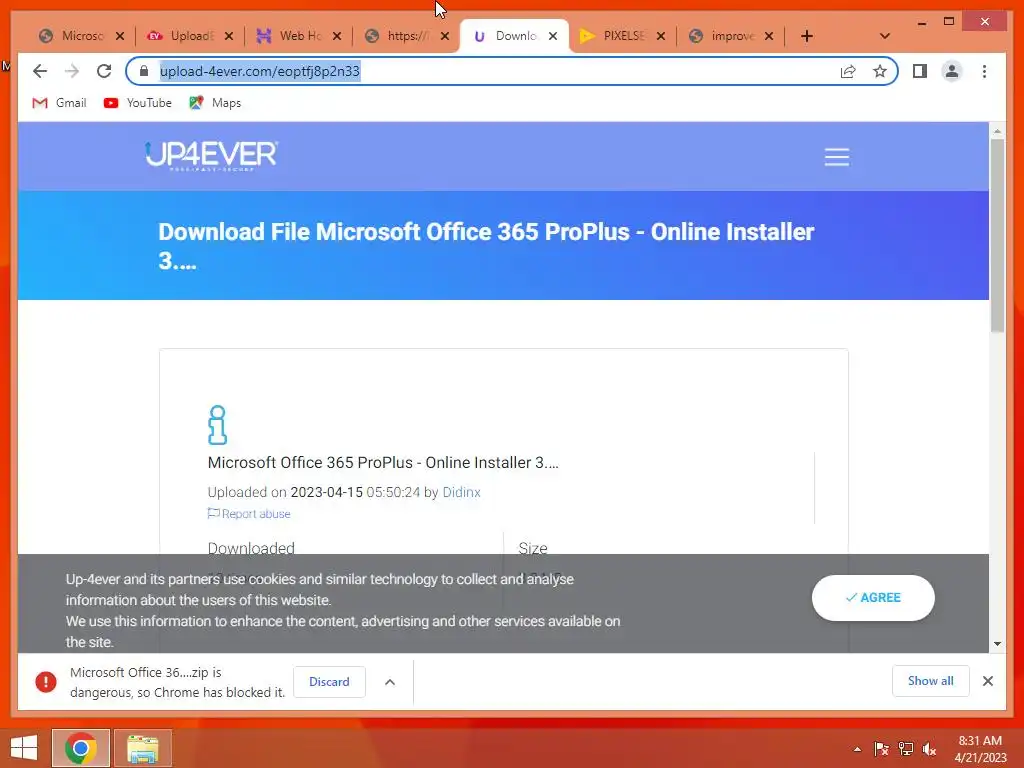Image resolution: width=1024 pixels, height=768 pixels.
Task: Close the Downlo tab
Action: (553, 36)
